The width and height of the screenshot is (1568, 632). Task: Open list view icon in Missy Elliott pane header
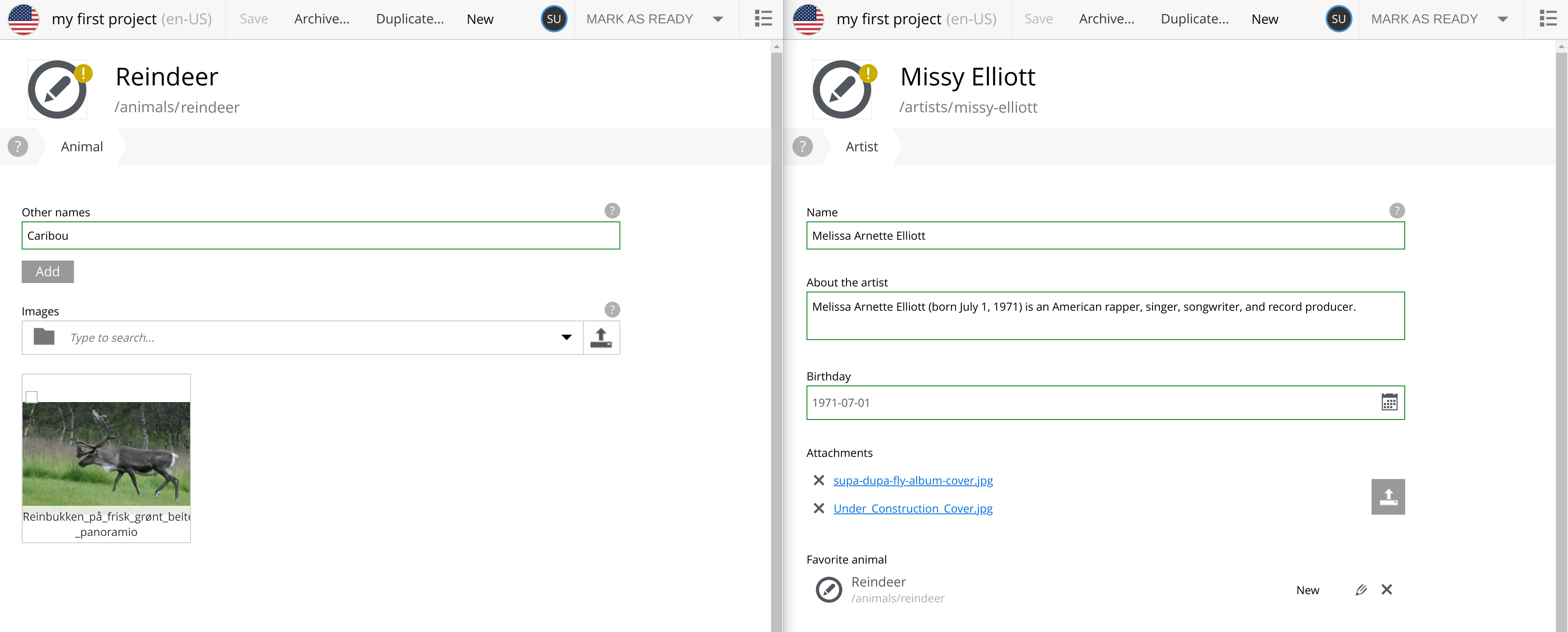point(1548,19)
